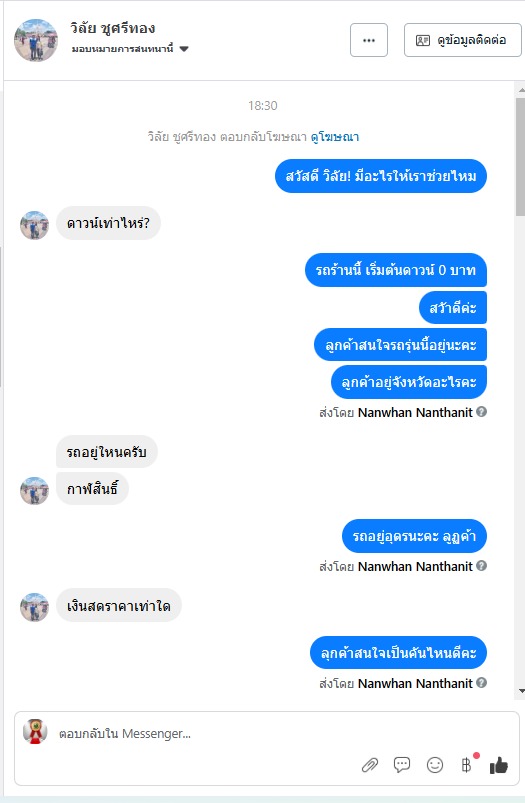Viewport: 525px width, 803px height.
Task: Select the 'รถร้านนี้ เริ่มต้นดาวน์ 0 บาท' message
Action: pos(396,270)
